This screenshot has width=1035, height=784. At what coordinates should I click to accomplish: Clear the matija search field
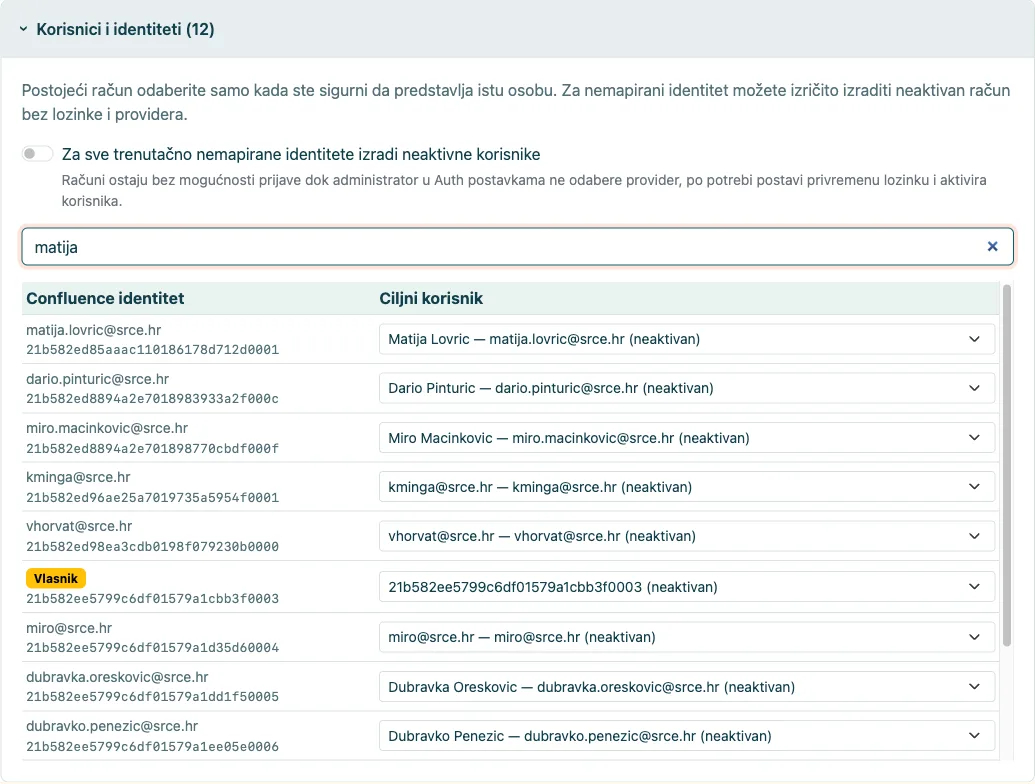[x=992, y=246]
